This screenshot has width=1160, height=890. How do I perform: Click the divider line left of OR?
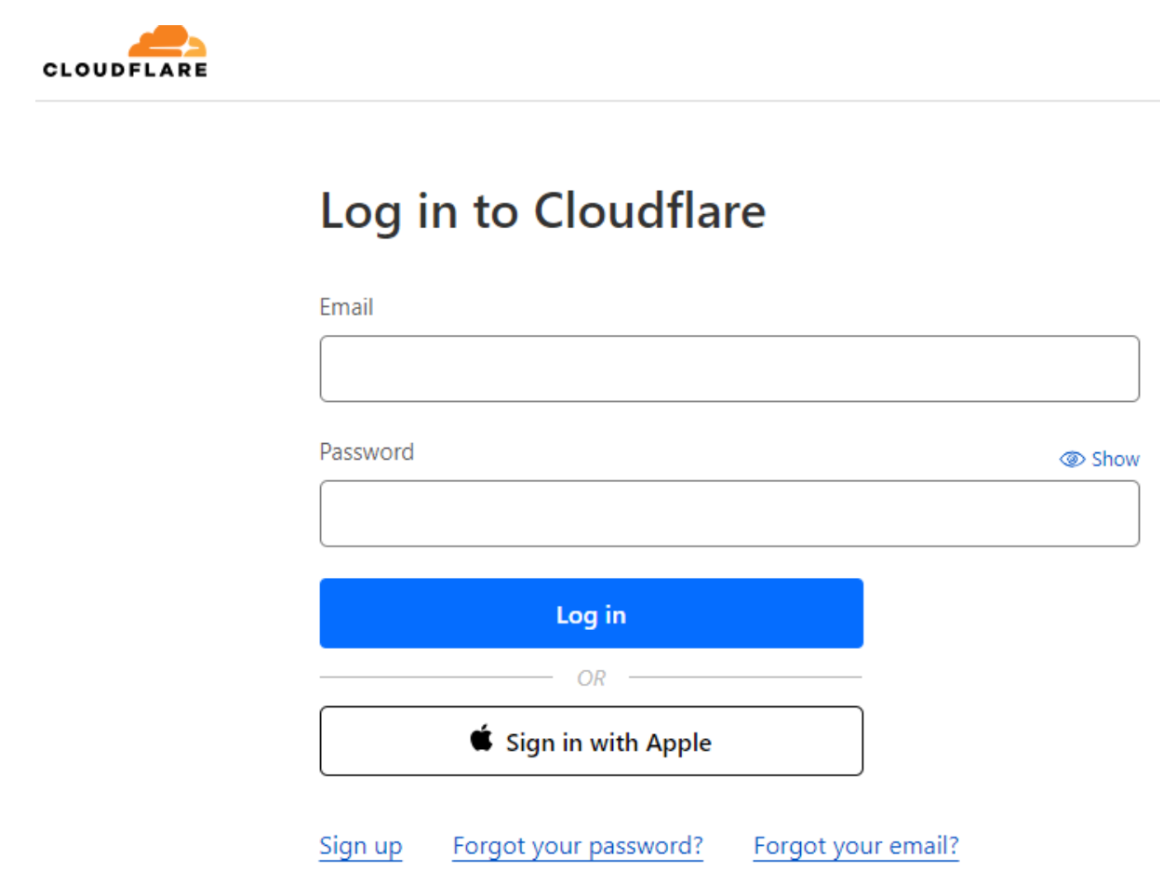436,677
